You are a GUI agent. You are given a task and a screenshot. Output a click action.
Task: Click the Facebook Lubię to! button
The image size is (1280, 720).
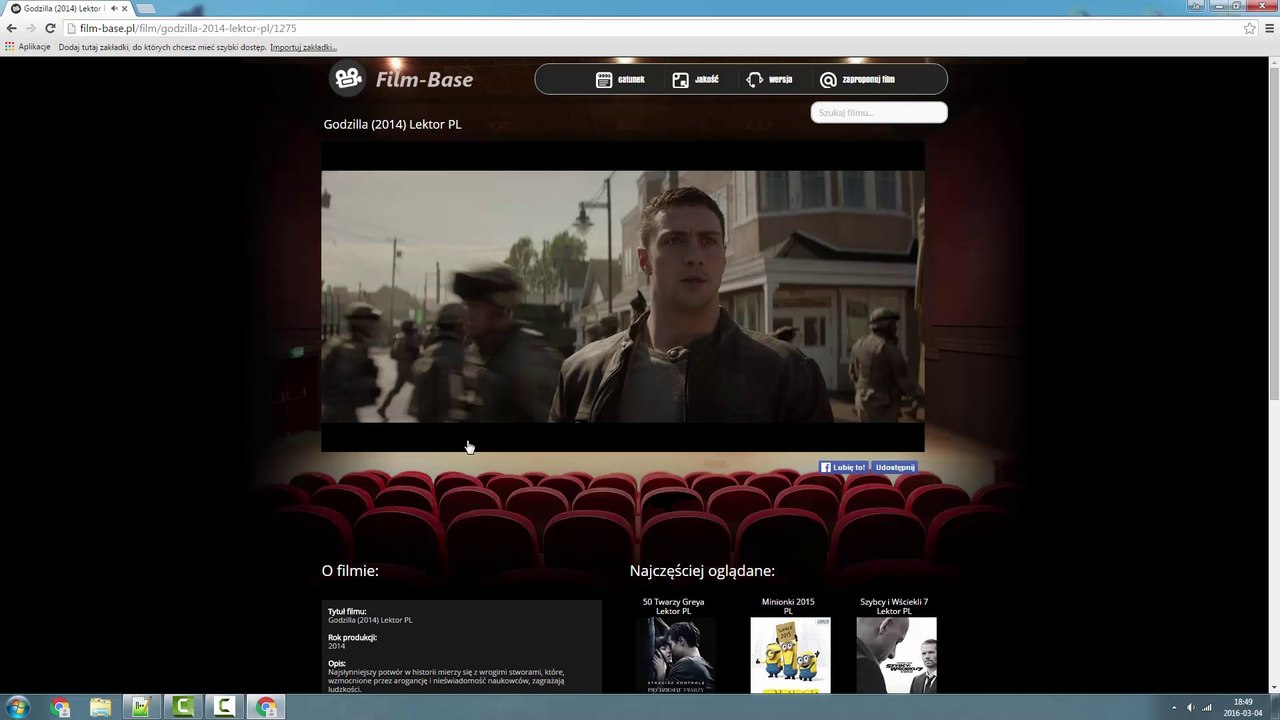[x=843, y=467]
